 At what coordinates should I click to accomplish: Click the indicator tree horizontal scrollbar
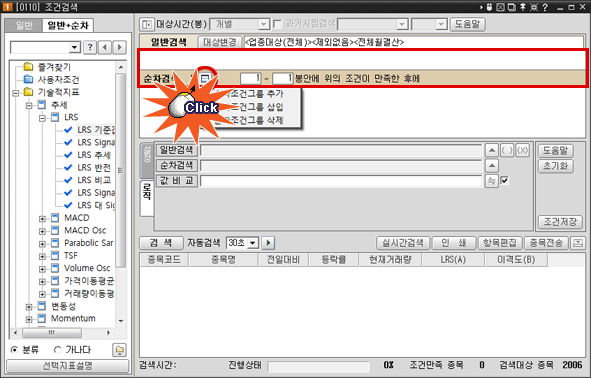61,333
